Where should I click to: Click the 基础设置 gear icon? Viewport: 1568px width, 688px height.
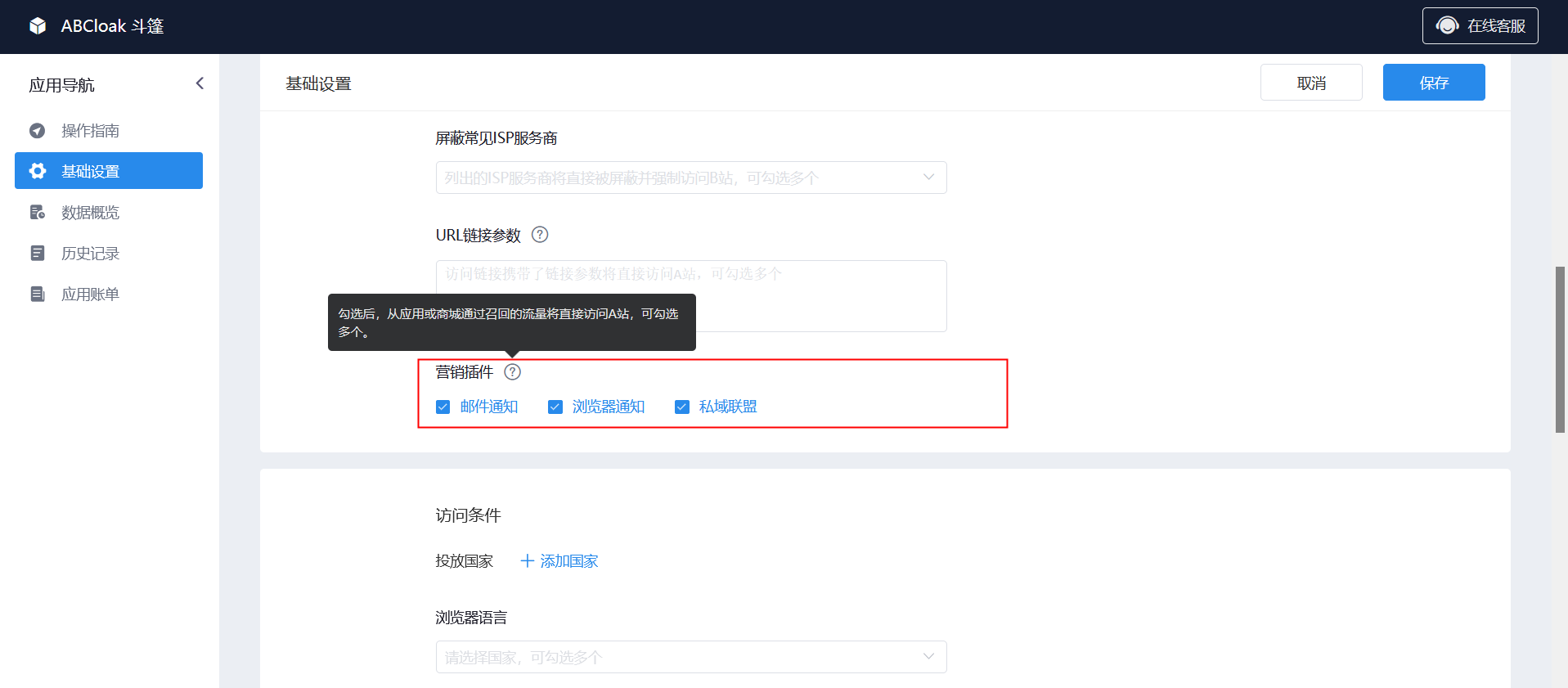[38, 171]
